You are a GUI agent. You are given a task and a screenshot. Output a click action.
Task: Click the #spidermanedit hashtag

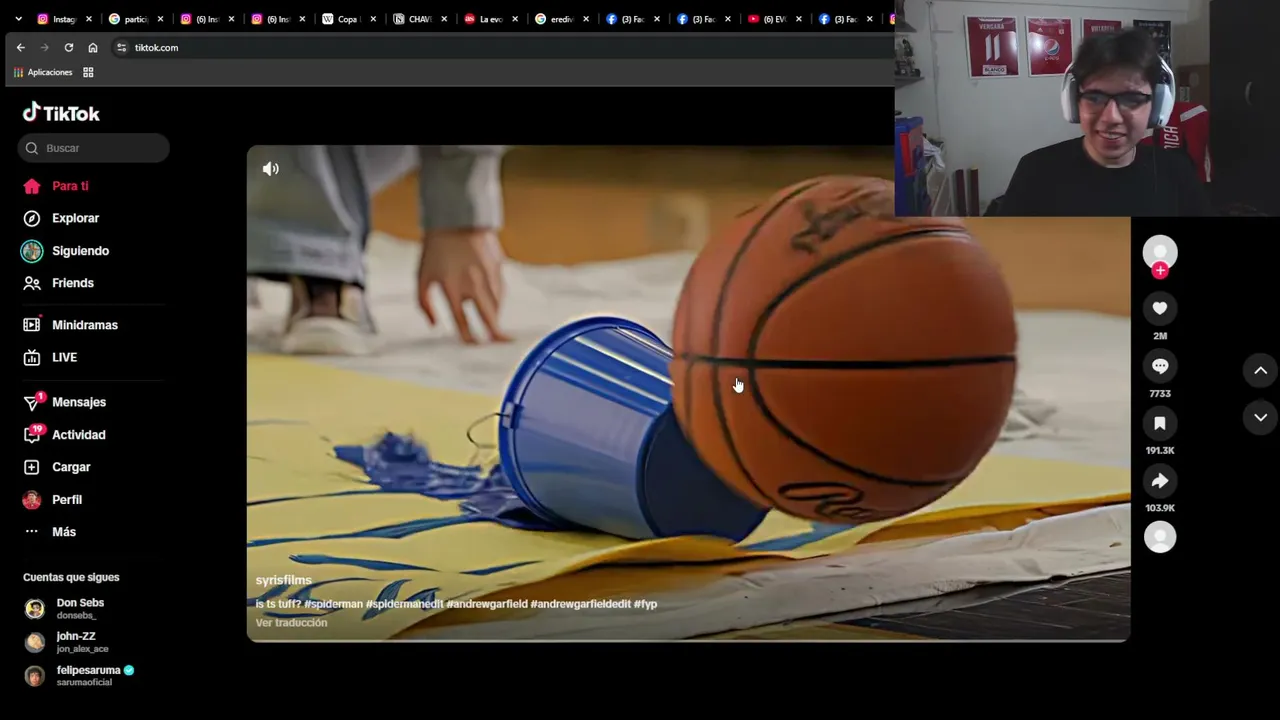point(404,604)
